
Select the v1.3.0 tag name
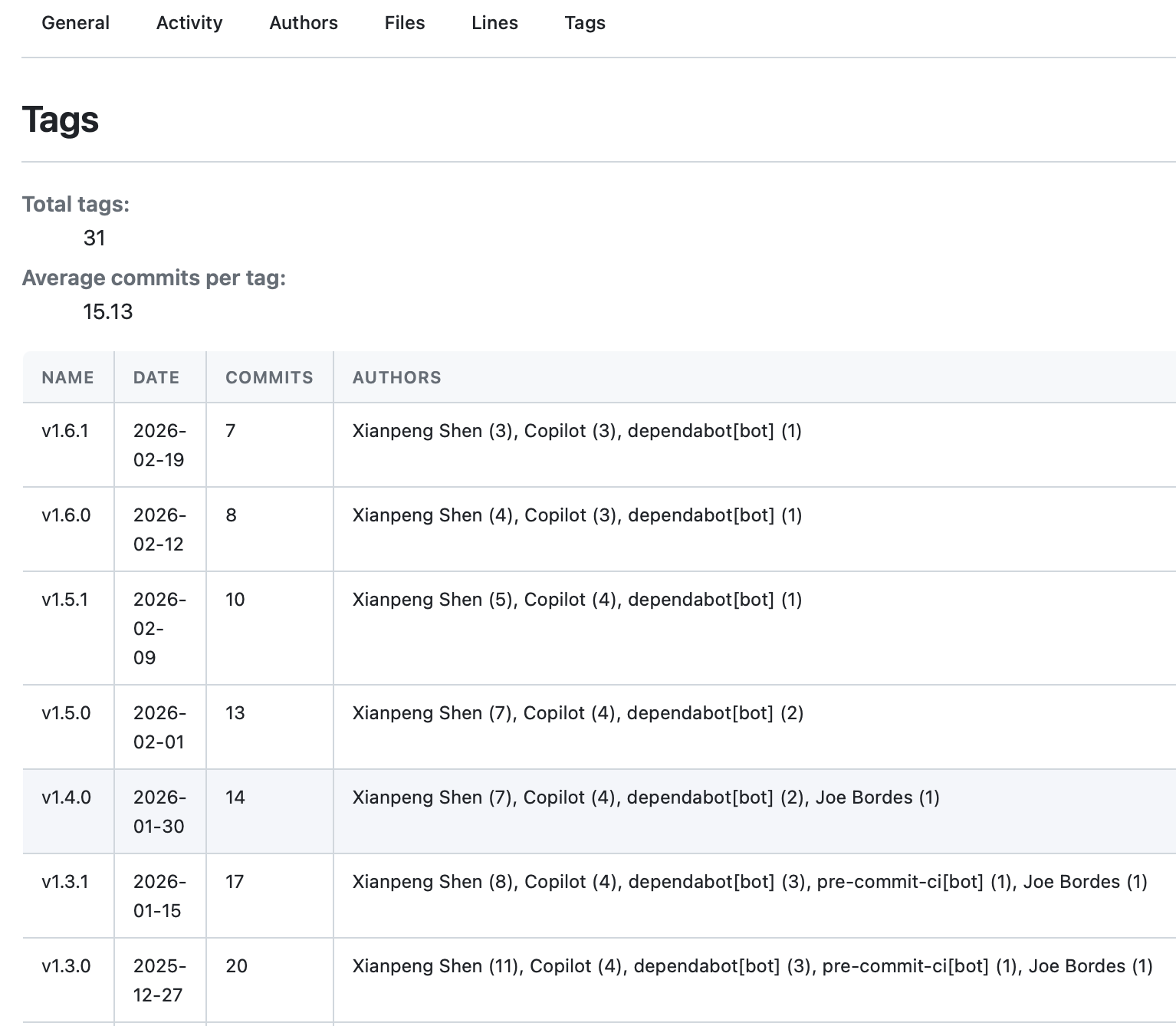tap(66, 966)
